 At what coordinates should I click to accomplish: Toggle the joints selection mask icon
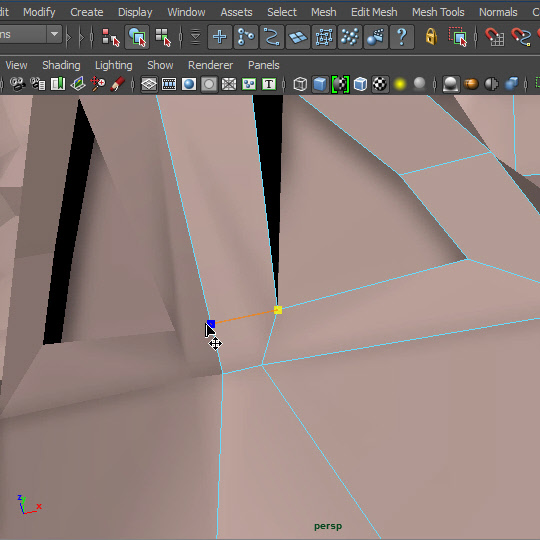click(x=246, y=37)
